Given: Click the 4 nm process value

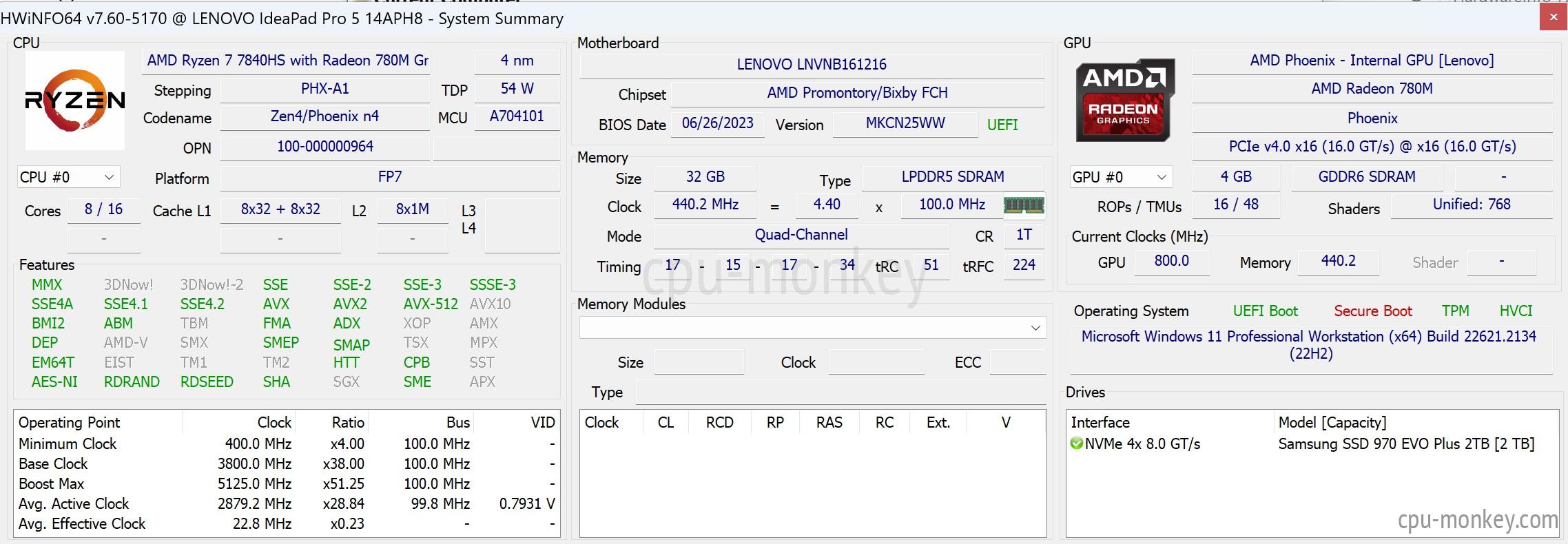Looking at the screenshot, I should [517, 61].
